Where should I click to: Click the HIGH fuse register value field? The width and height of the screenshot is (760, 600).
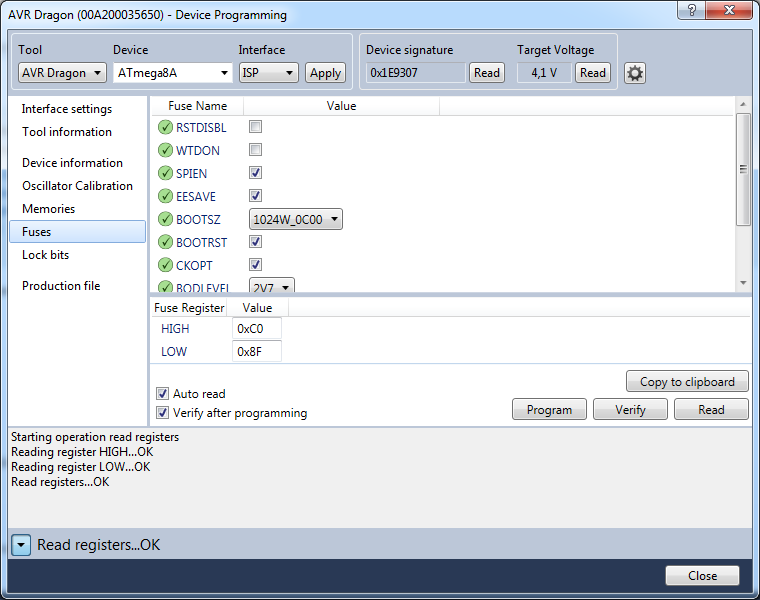257,329
